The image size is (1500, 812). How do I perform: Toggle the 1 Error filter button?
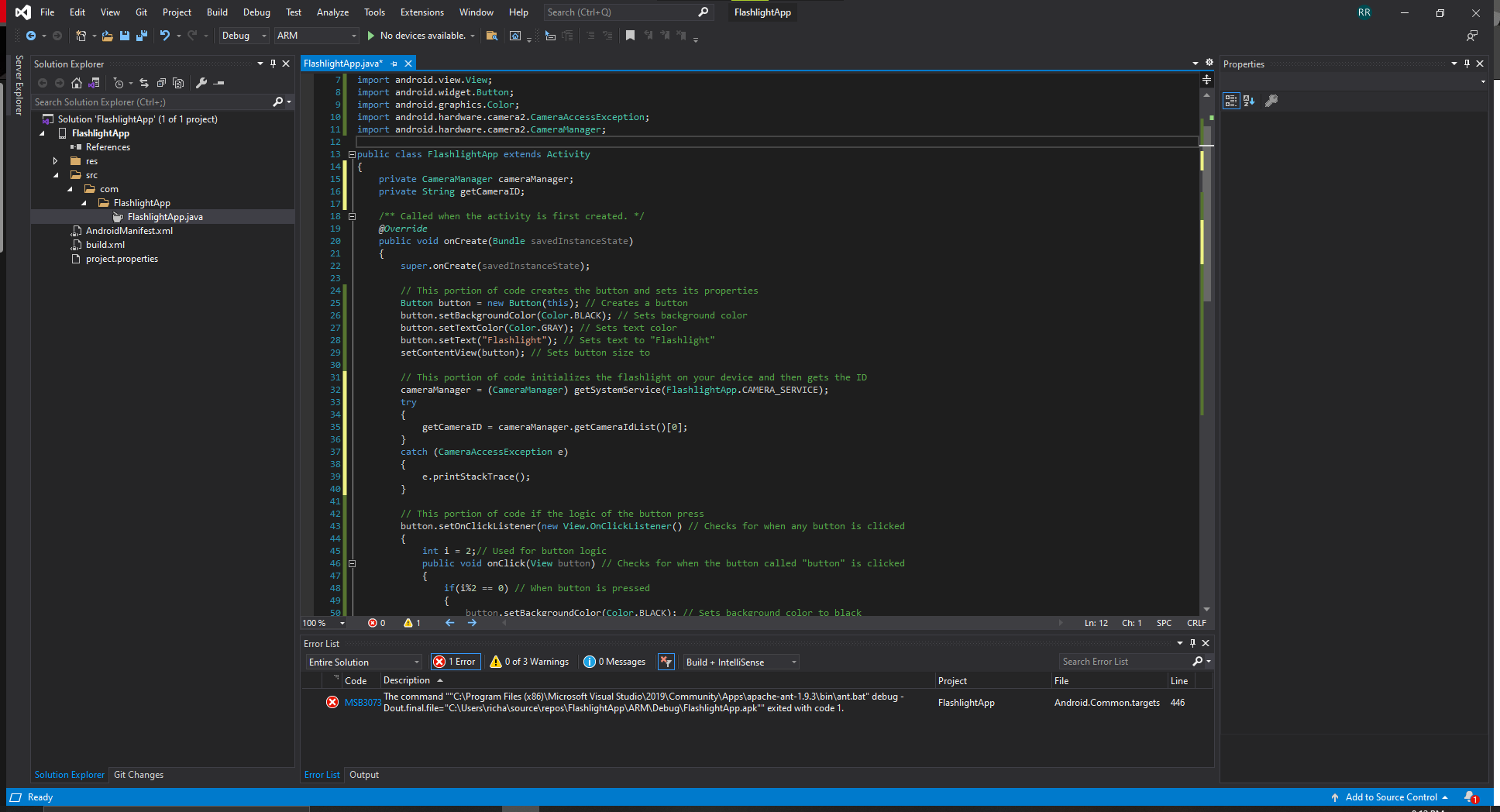(456, 661)
